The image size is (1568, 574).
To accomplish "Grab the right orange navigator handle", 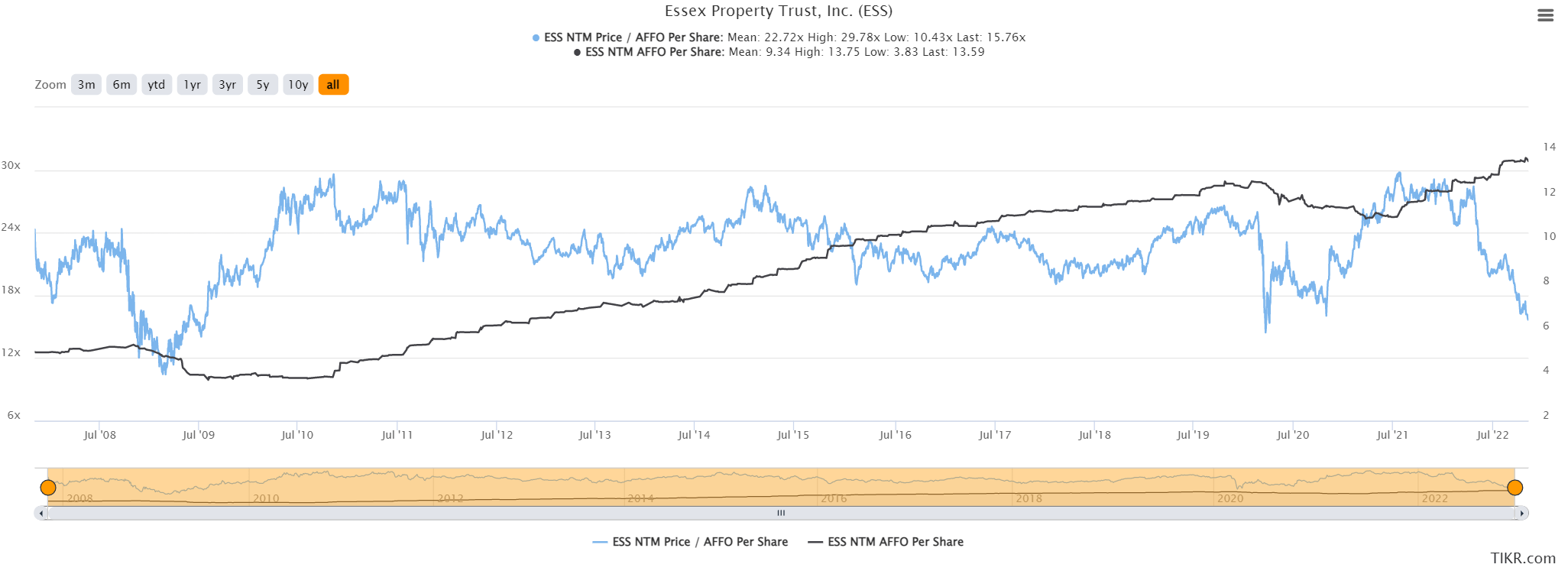I will (1515, 488).
